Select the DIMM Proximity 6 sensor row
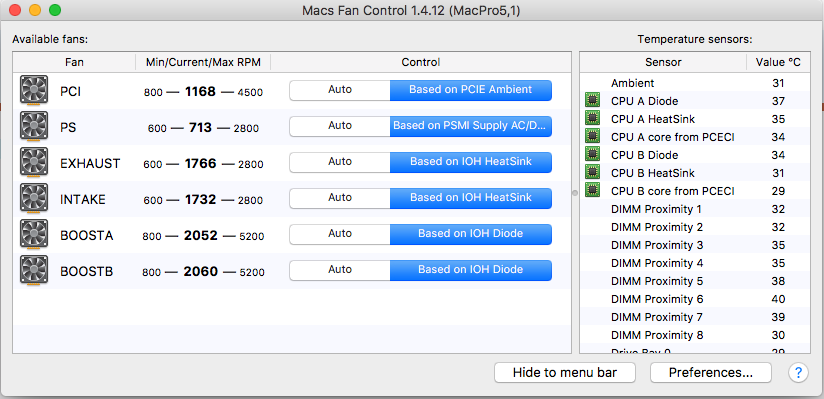Image resolution: width=824 pixels, height=399 pixels. [694, 299]
